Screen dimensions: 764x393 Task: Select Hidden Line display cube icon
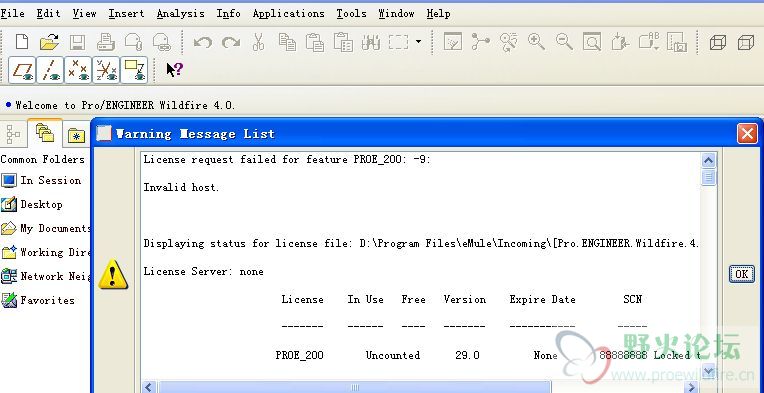tap(745, 42)
